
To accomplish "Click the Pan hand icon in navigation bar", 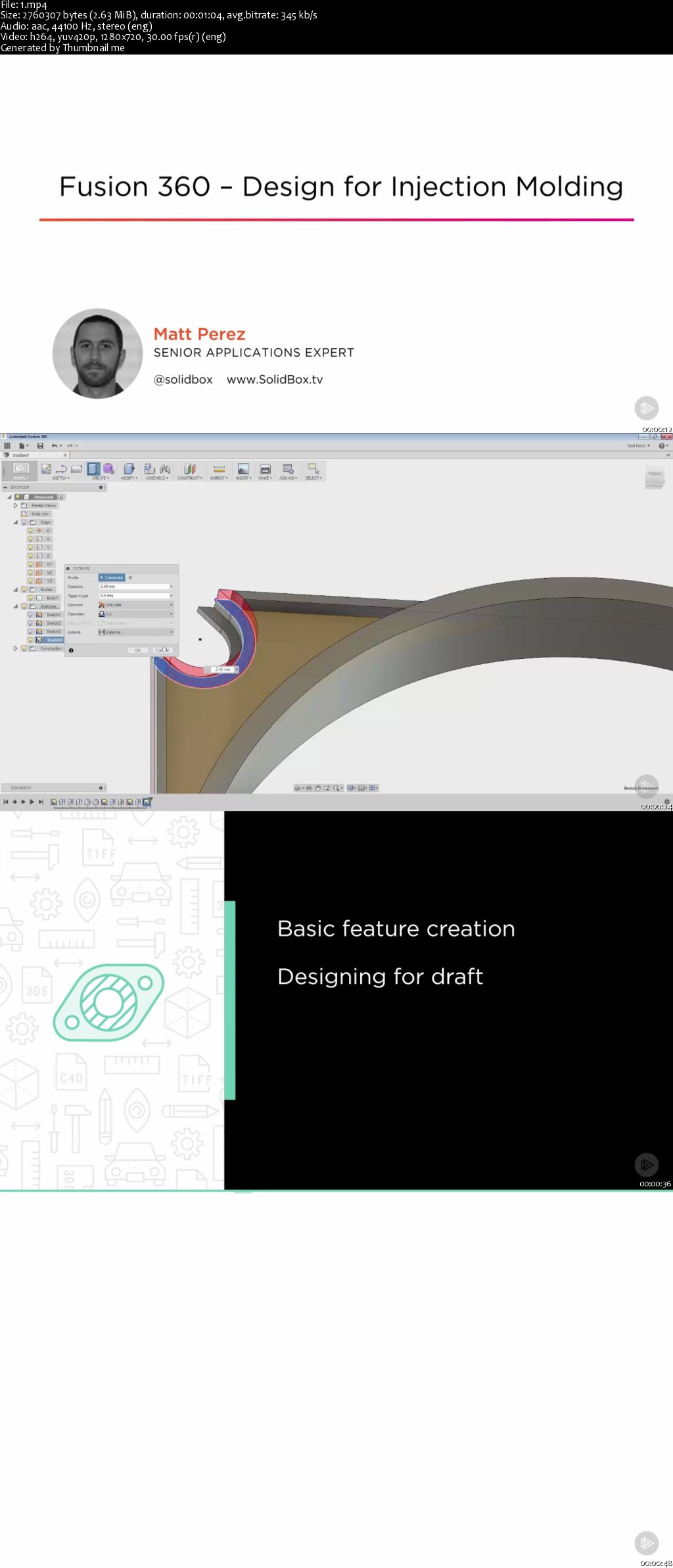I will click(317, 788).
